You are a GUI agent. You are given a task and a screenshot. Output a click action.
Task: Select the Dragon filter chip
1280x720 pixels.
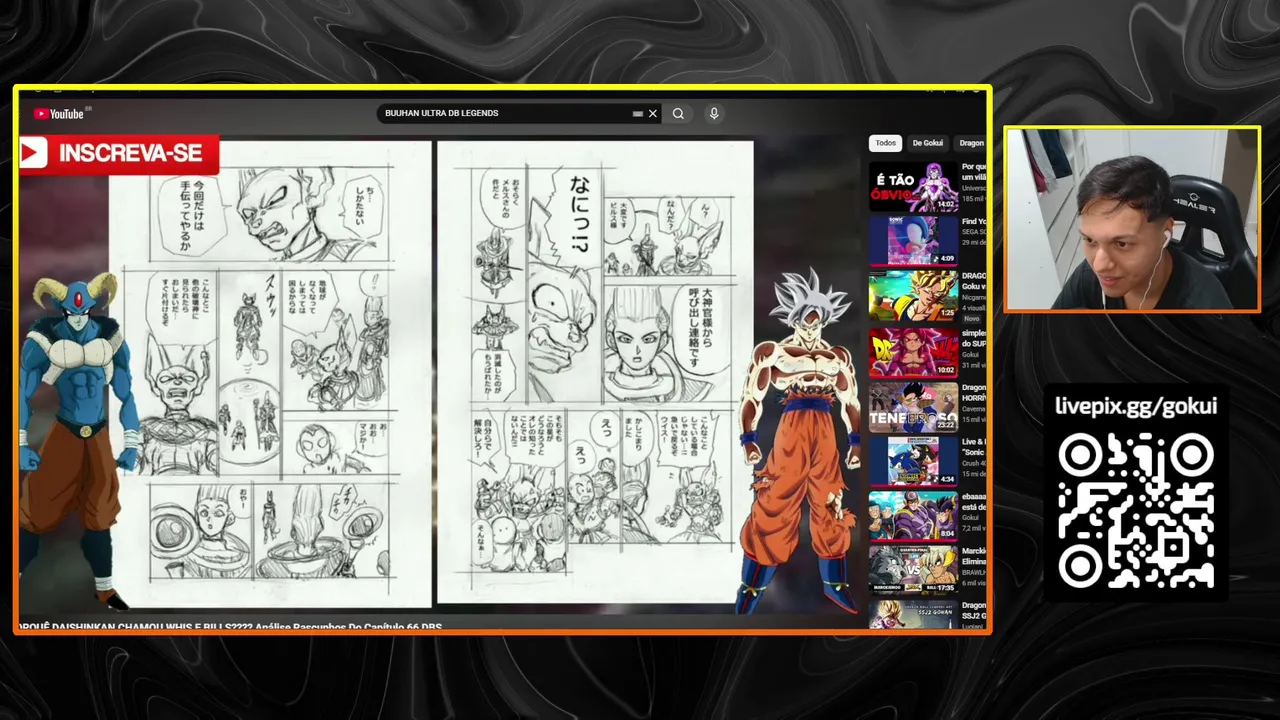[971, 143]
